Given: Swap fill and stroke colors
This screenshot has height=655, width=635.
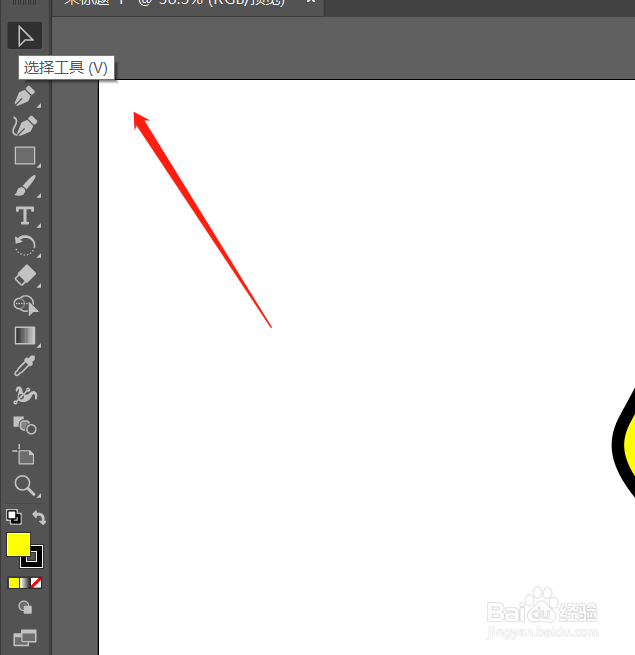Looking at the screenshot, I should [x=39, y=517].
